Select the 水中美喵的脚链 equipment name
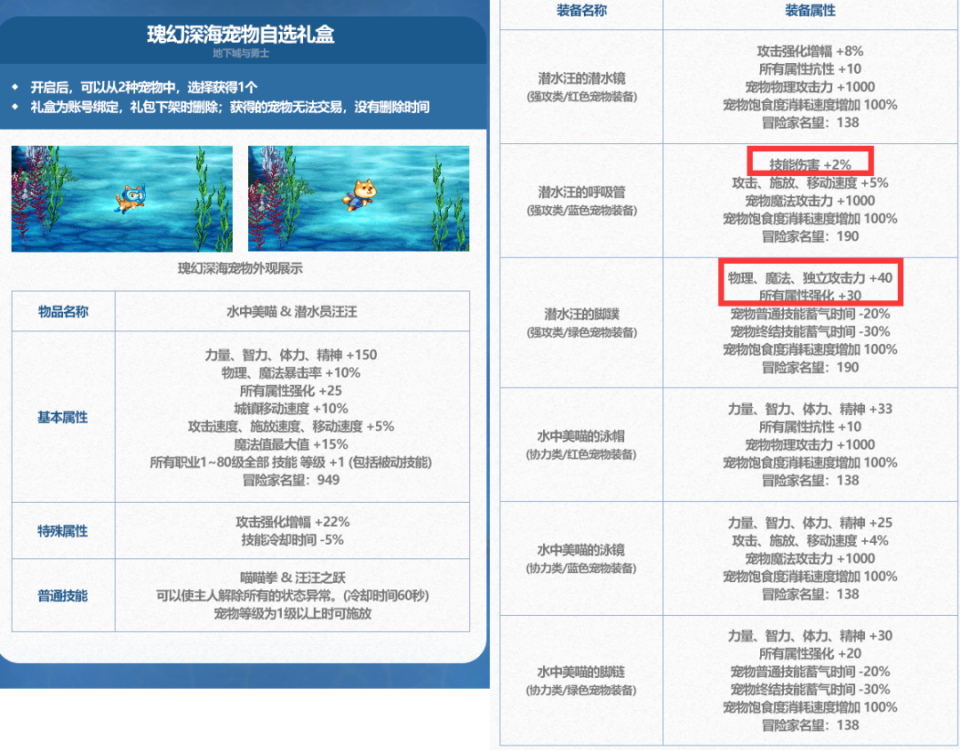 (581, 672)
